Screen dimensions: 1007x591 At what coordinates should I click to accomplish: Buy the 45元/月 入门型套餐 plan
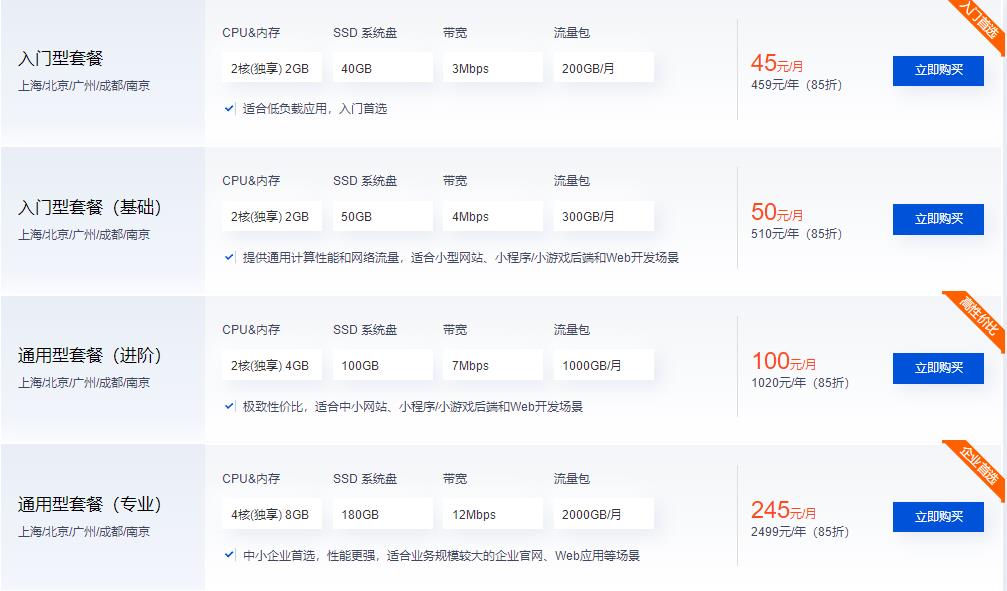point(938,70)
